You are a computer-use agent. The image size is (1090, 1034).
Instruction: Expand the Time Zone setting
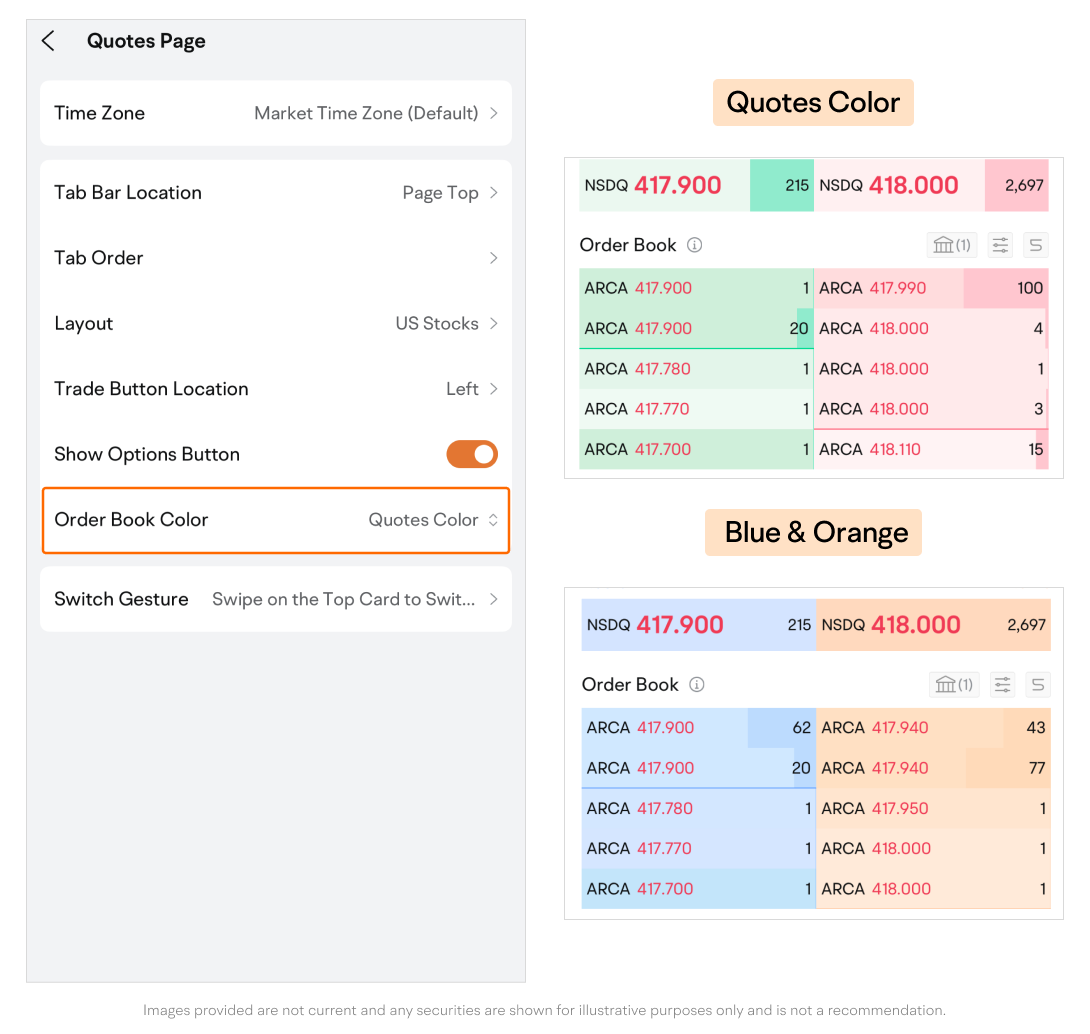275,113
